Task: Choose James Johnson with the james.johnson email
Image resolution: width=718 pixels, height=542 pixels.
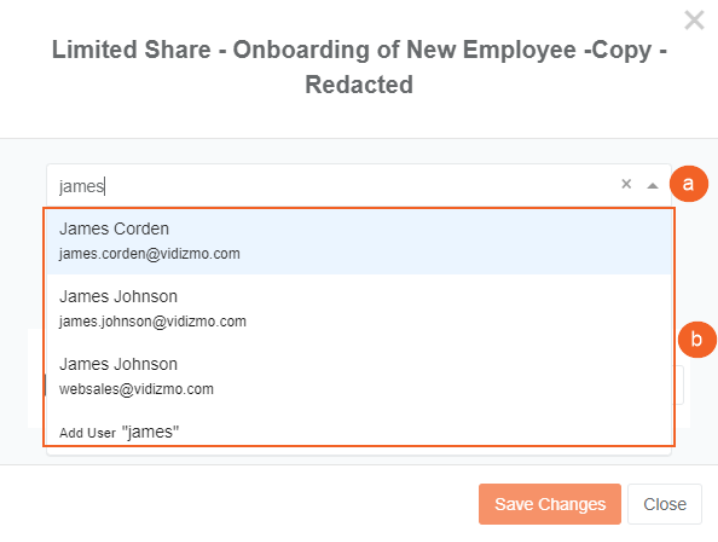Action: click(x=359, y=309)
